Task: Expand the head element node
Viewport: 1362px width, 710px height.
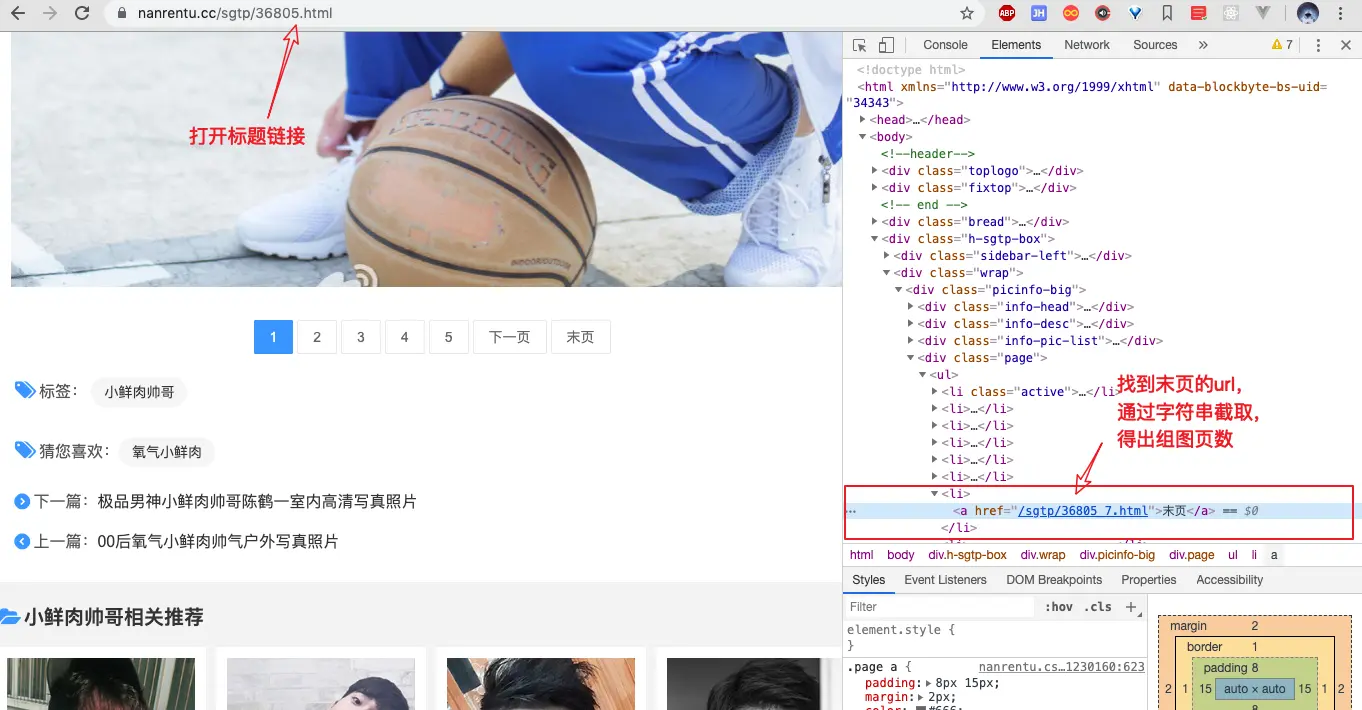Action: pos(862,119)
